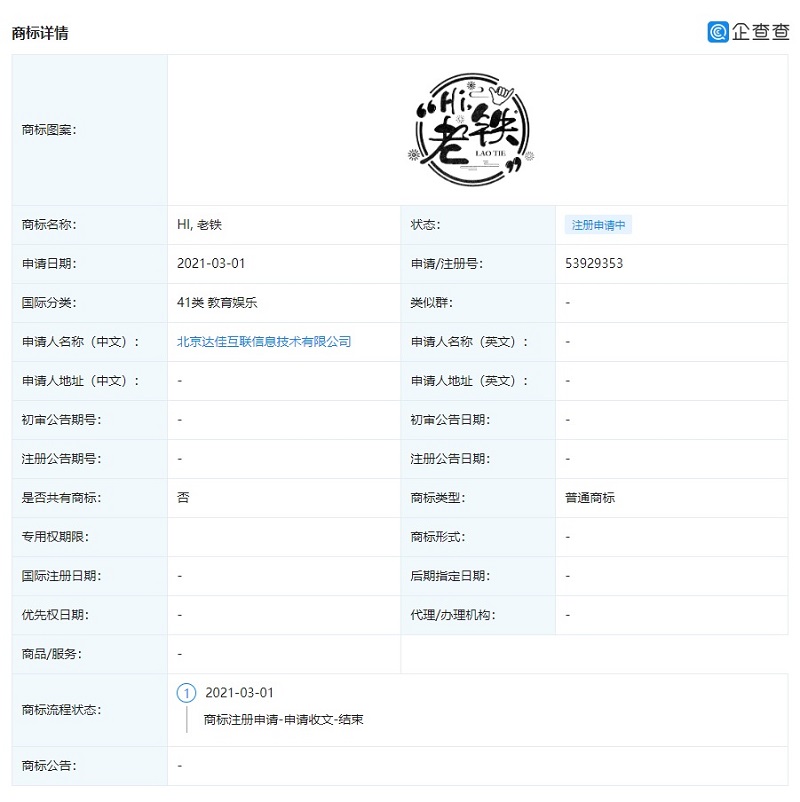Click the 申请人名称(英文) label
Image resolution: width=800 pixels, height=802 pixels.
pos(470,342)
